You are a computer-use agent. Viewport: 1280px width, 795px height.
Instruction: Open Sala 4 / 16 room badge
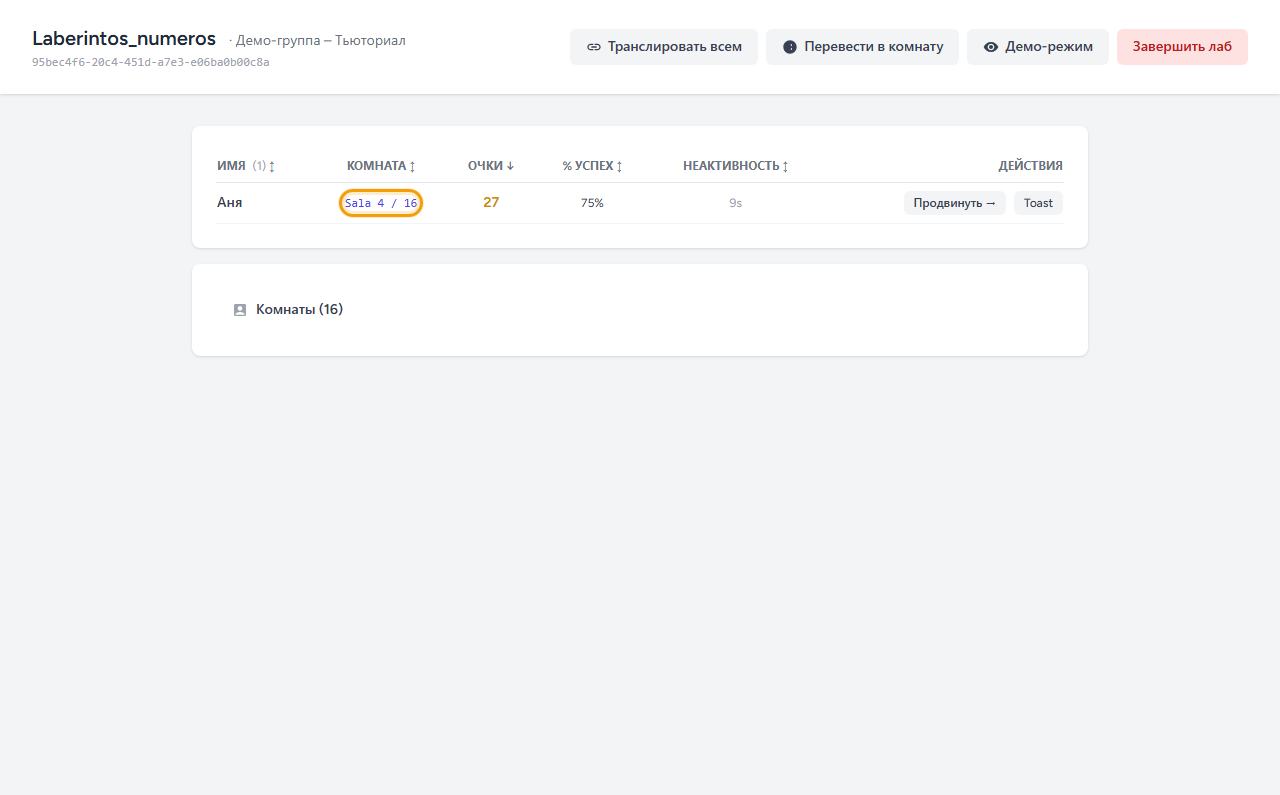tap(381, 203)
